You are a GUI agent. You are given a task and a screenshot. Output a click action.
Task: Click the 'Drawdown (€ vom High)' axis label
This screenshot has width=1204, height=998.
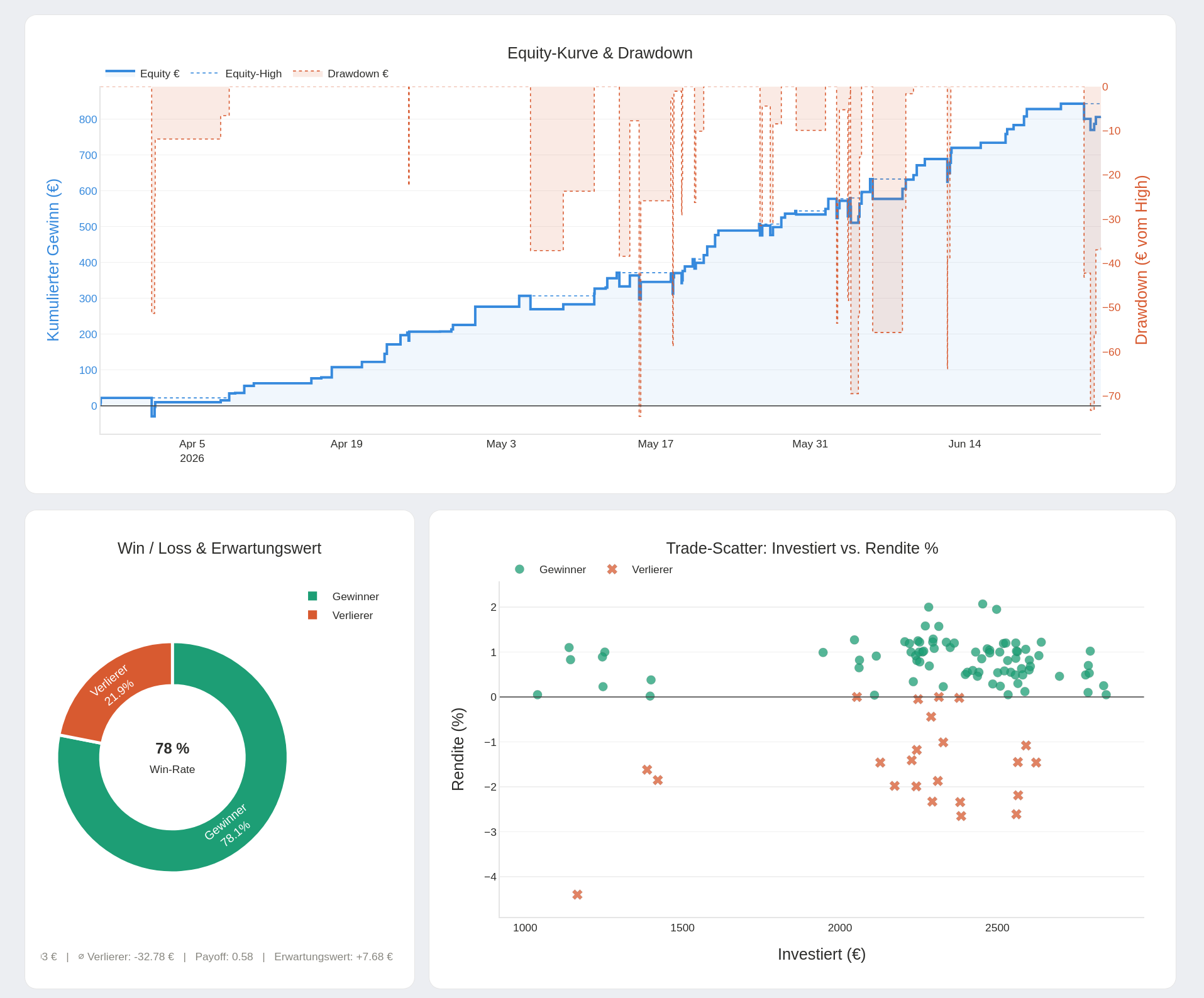coord(1141,260)
